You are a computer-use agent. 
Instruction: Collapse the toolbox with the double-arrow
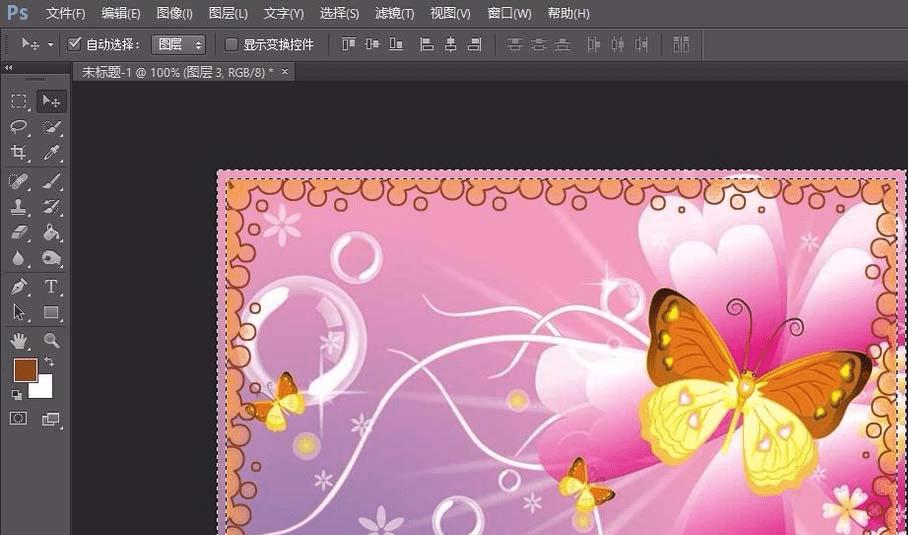coord(8,68)
